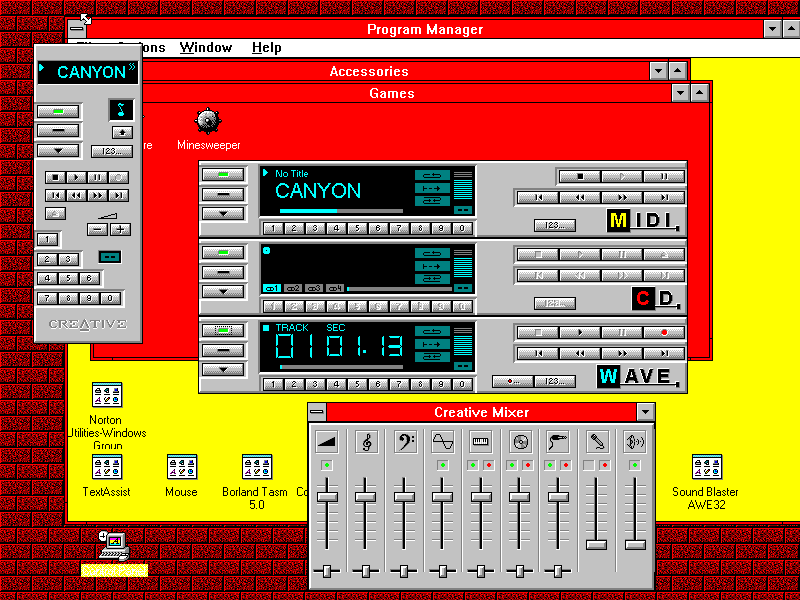800x600 pixels.
Task: Open the Creative Mixer control-menu box
Action: click(x=317, y=412)
